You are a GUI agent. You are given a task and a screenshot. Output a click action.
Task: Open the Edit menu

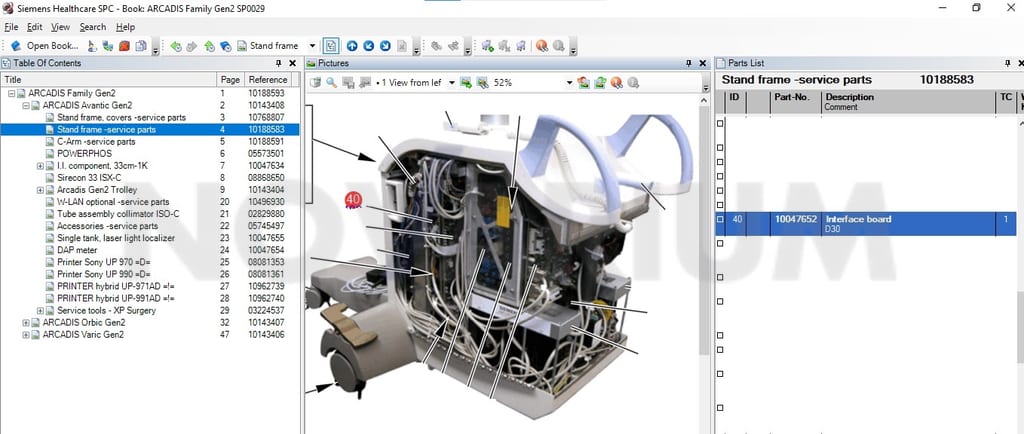35,27
